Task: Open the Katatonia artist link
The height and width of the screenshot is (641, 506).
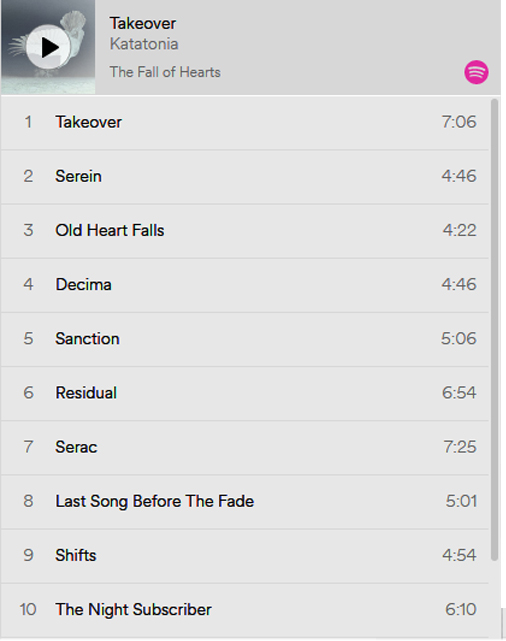Action: [144, 44]
